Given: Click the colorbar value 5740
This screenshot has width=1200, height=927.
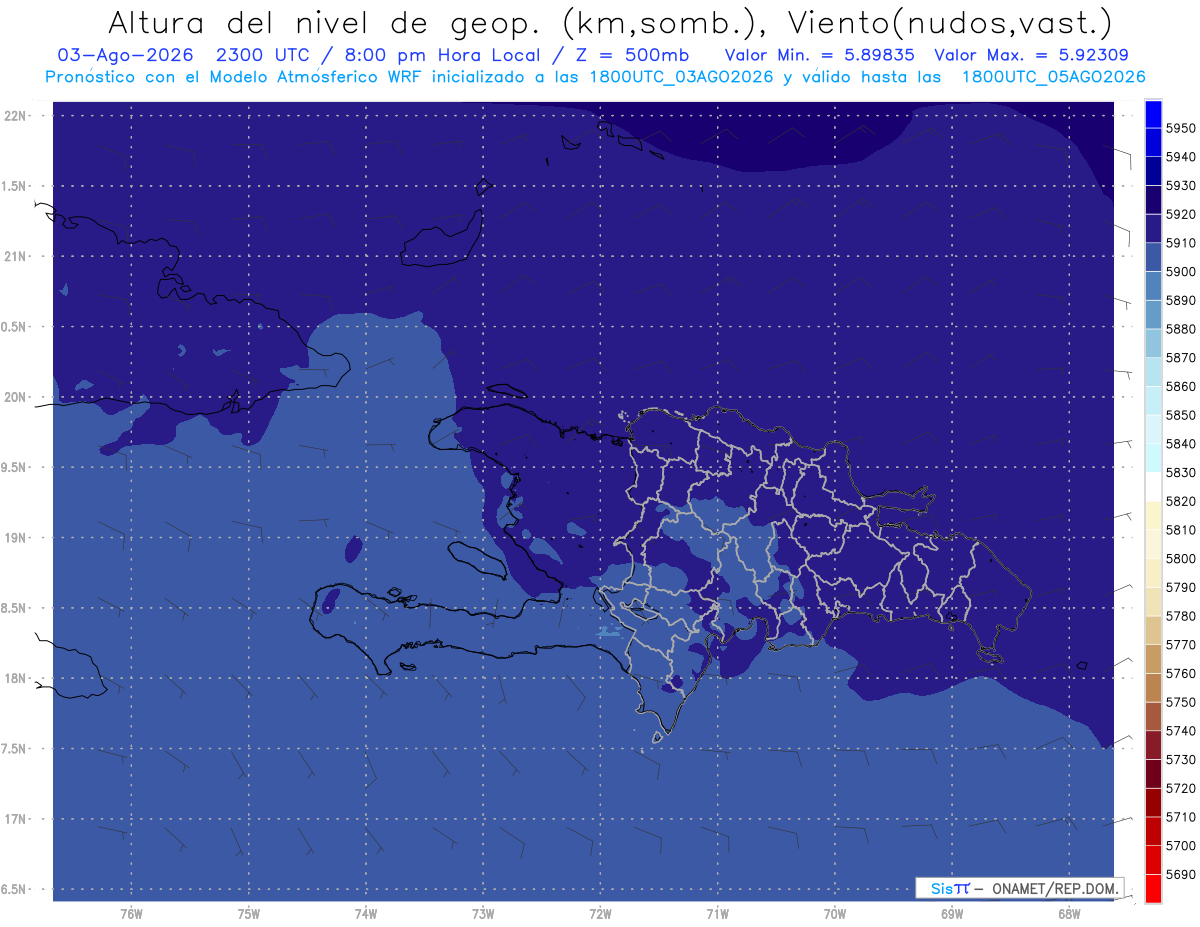Looking at the screenshot, I should (x=1181, y=731).
